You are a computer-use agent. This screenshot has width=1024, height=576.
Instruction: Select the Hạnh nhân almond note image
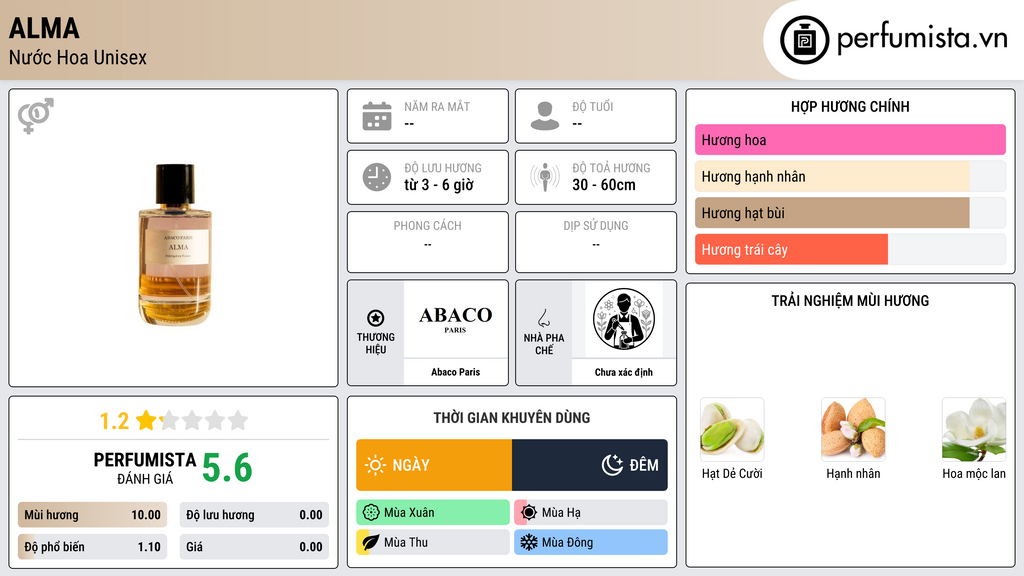coord(853,430)
